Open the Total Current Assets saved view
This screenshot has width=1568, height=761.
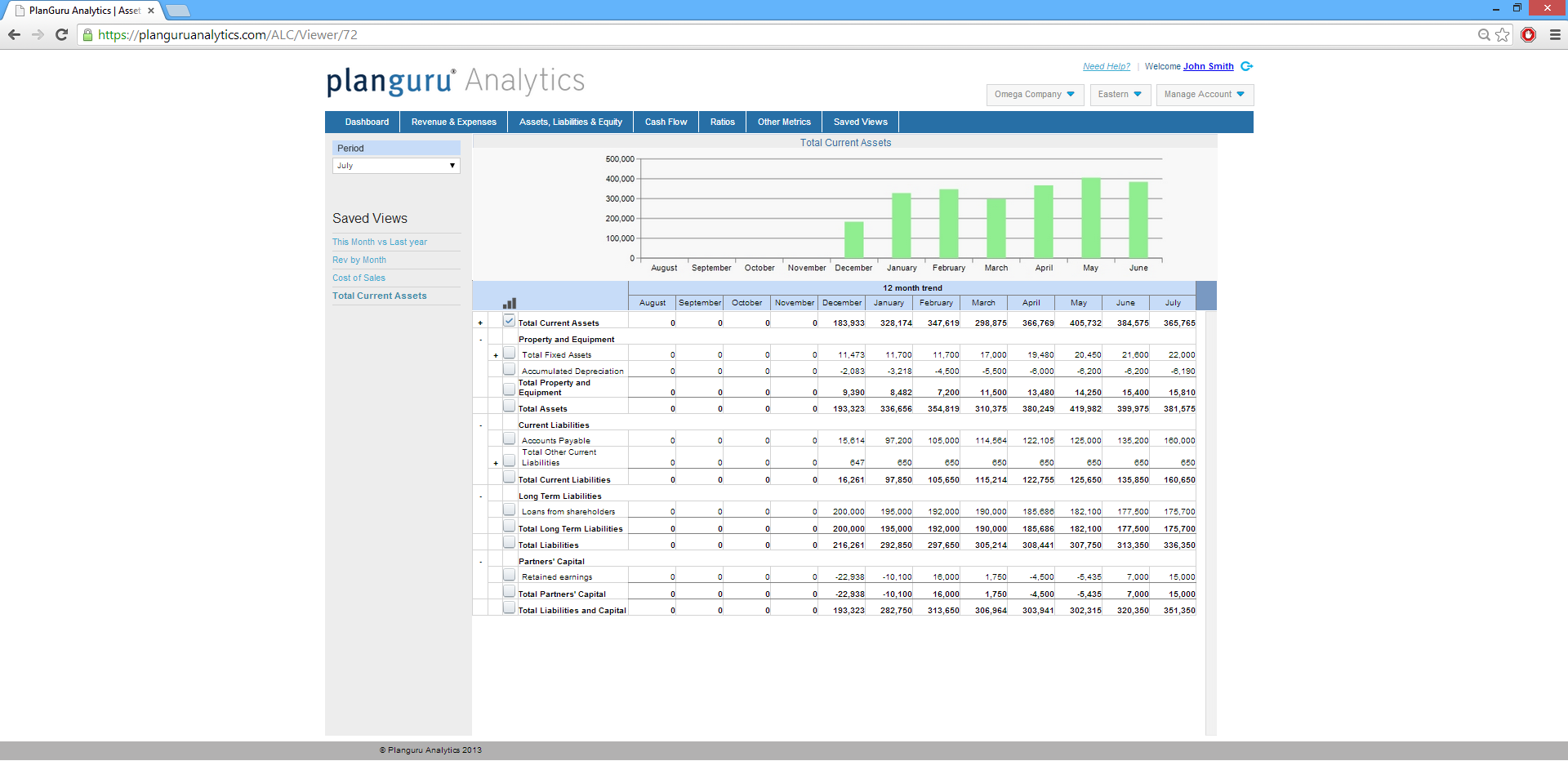click(x=380, y=296)
